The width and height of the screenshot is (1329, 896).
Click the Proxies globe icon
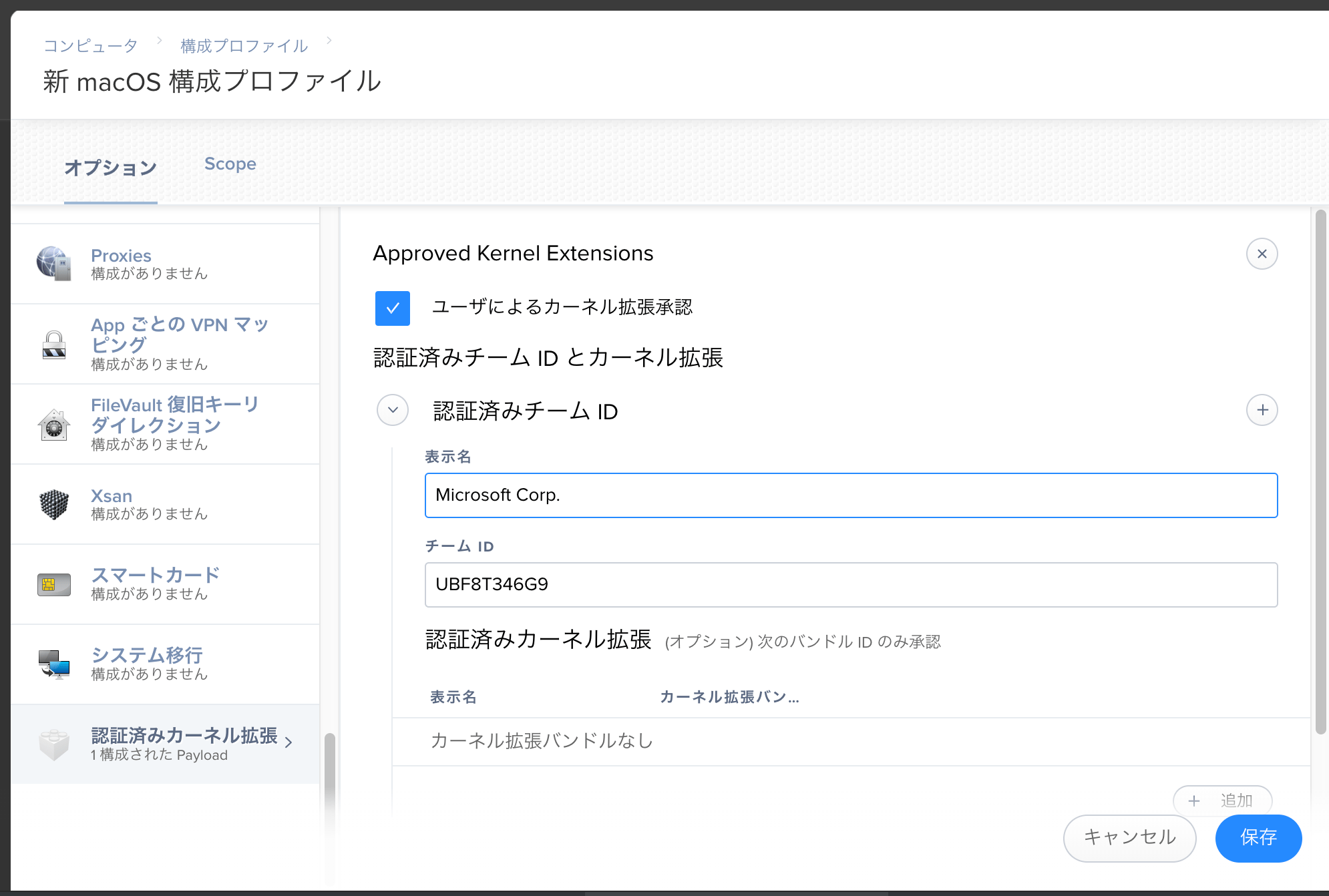click(x=54, y=264)
